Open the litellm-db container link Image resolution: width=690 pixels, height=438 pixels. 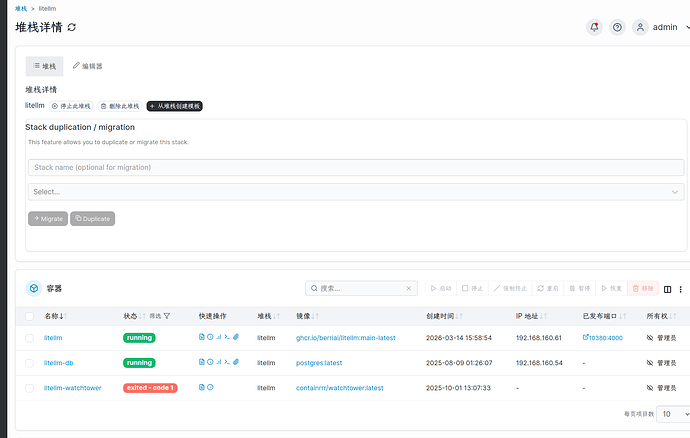point(59,363)
